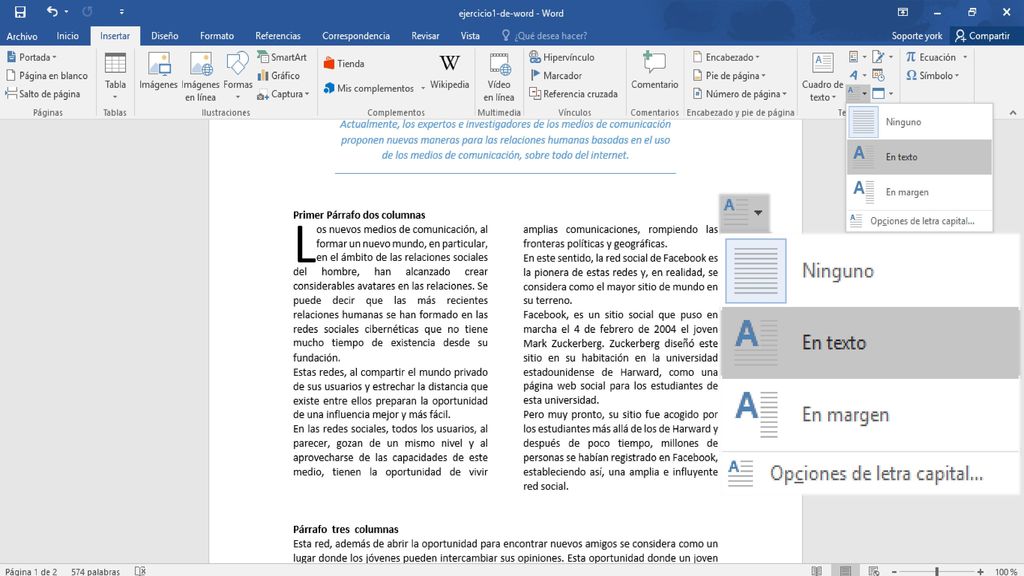This screenshot has width=1024, height=576.
Task: Insert an object with the window icon
Action: tap(878, 93)
